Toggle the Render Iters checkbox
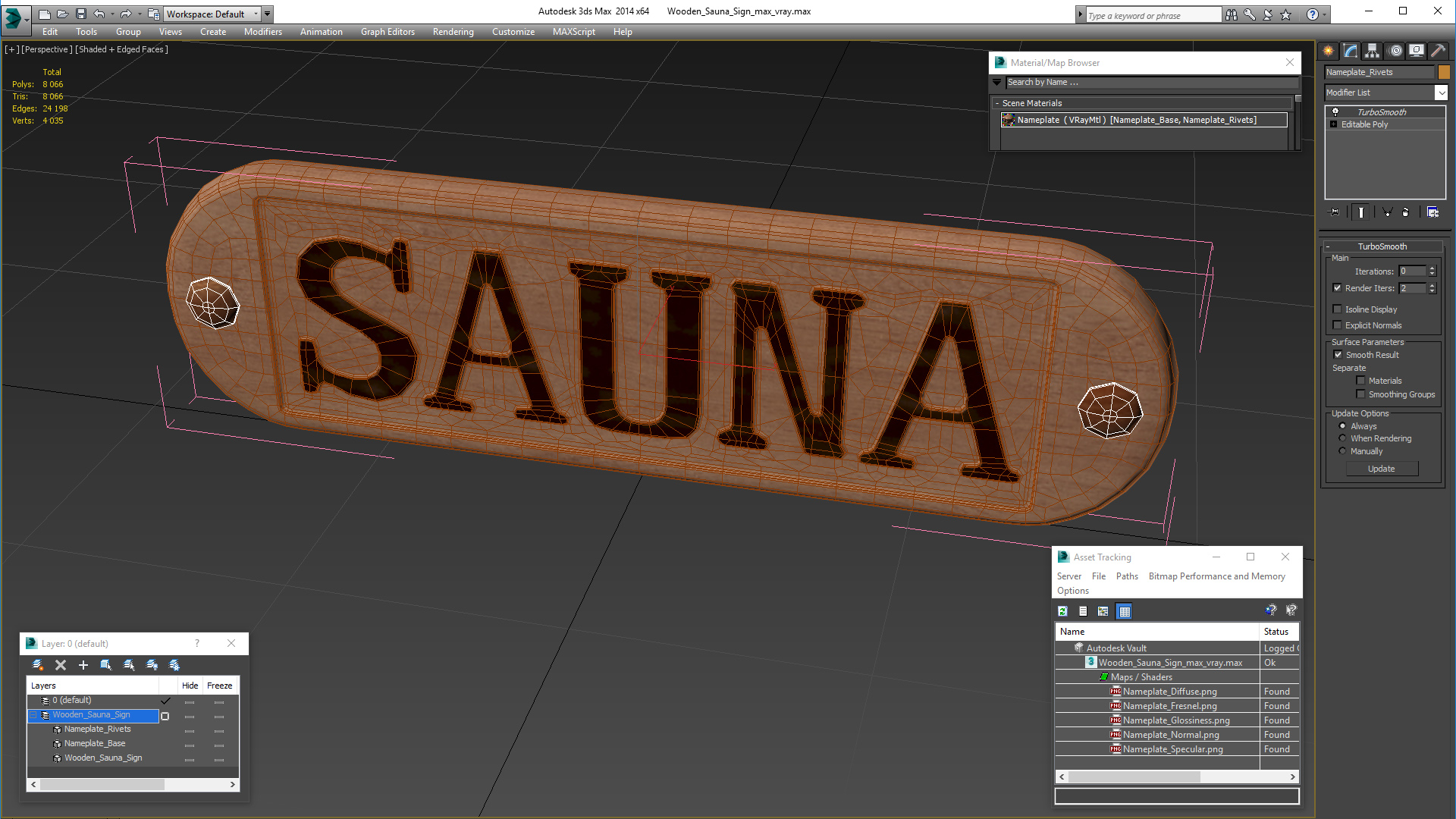Viewport: 1456px width, 819px height. [1338, 288]
